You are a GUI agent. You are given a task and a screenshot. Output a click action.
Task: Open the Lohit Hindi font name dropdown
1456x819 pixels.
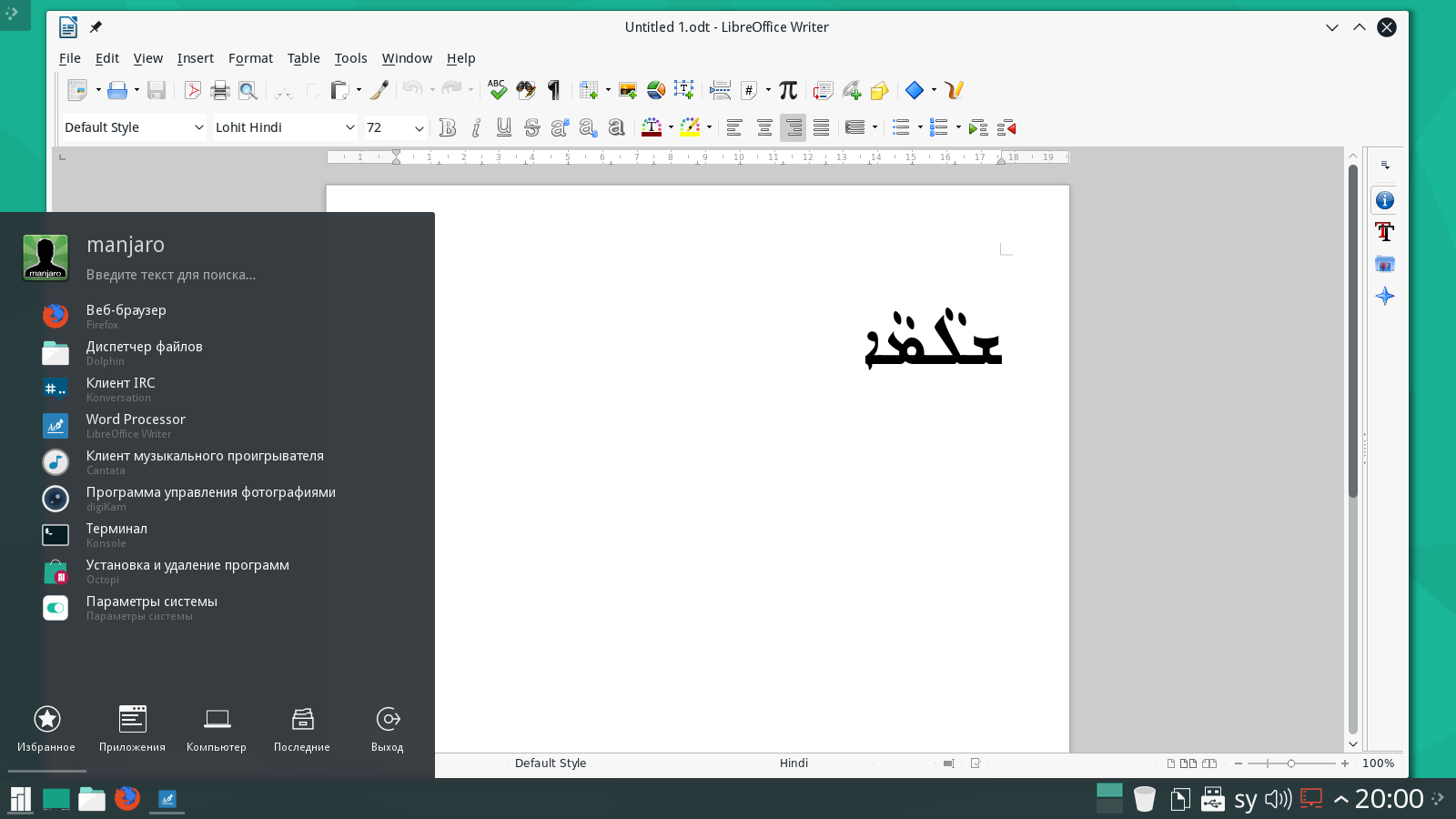pyautogui.click(x=349, y=128)
